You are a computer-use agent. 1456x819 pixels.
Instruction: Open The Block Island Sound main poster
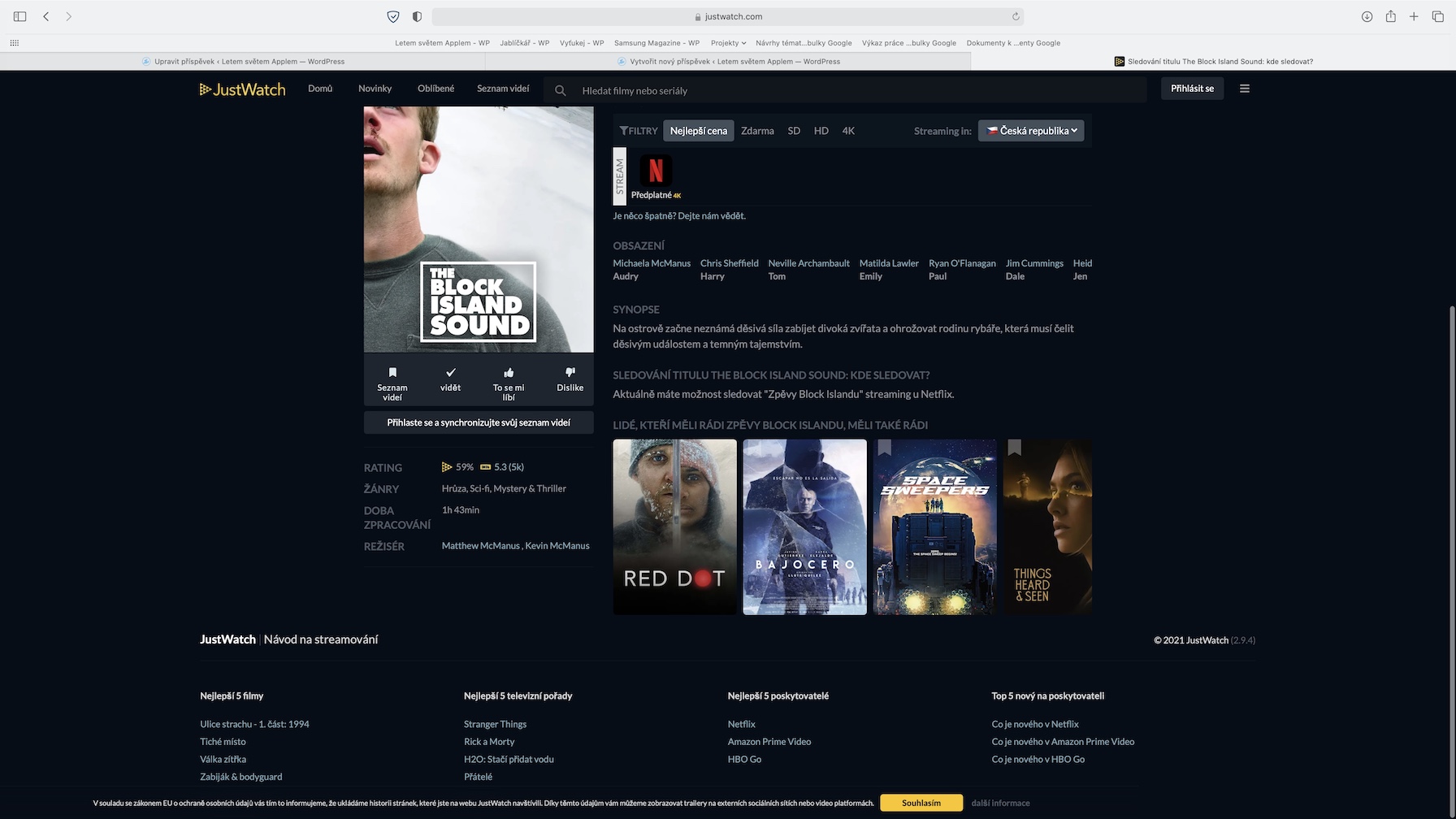point(479,229)
